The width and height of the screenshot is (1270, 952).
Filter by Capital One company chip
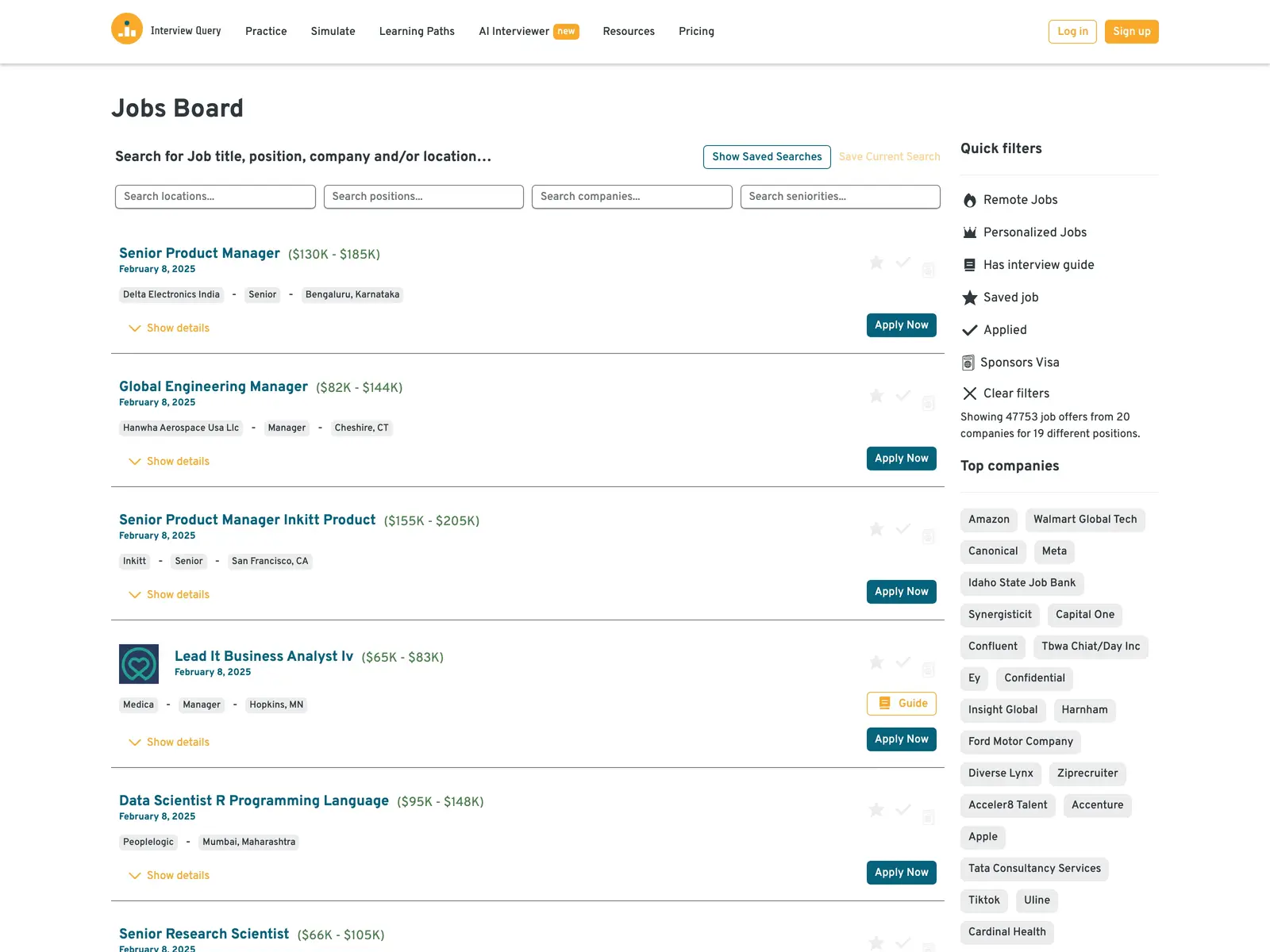1085,615
